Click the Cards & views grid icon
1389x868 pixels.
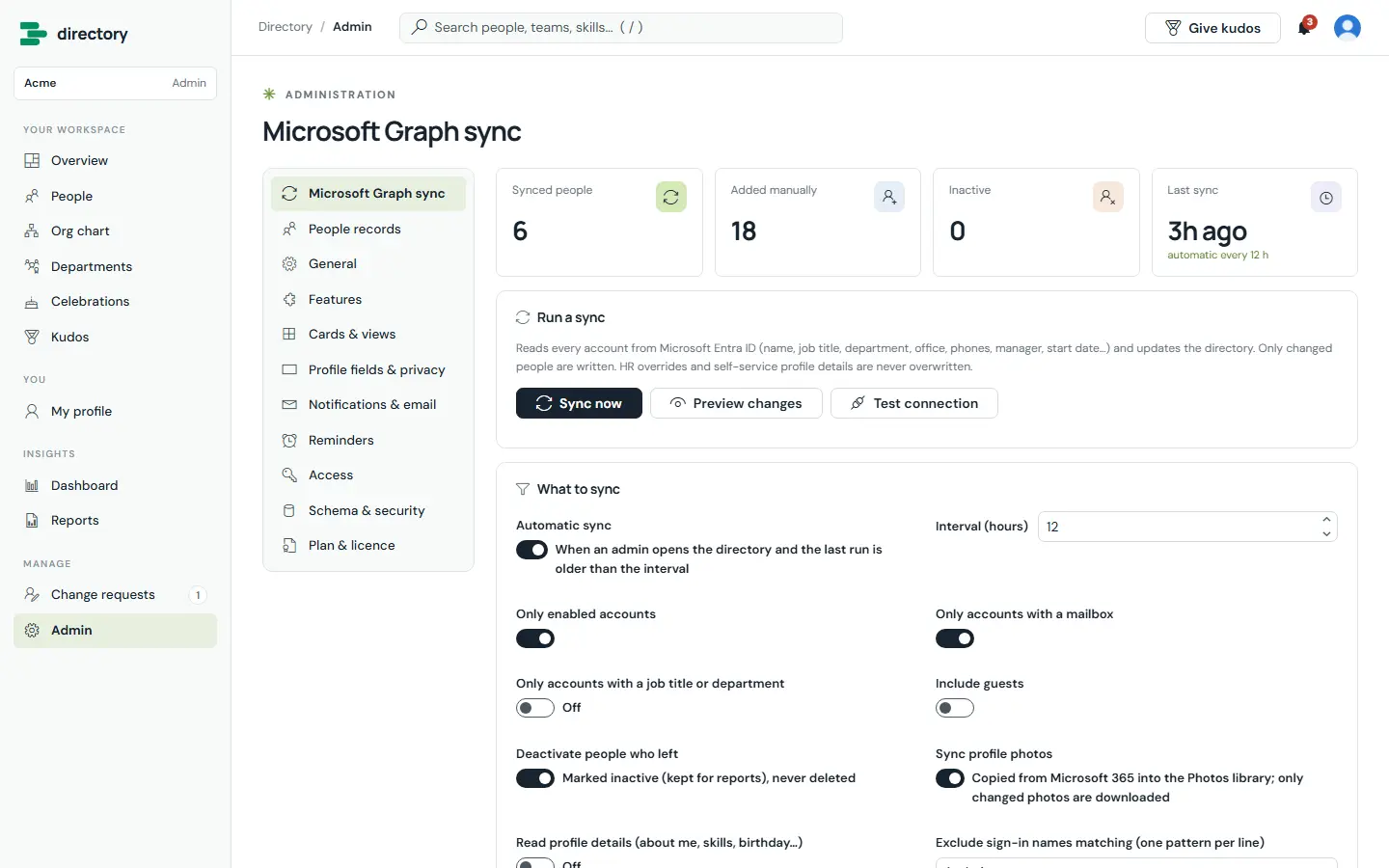[289, 335]
